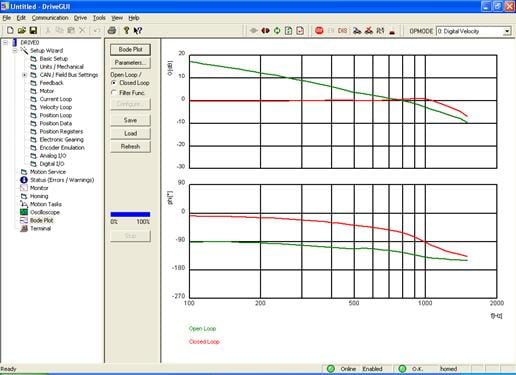Image resolution: width=516 pixels, height=375 pixels.
Task: Click the question mark help icon
Action: [x=126, y=31]
